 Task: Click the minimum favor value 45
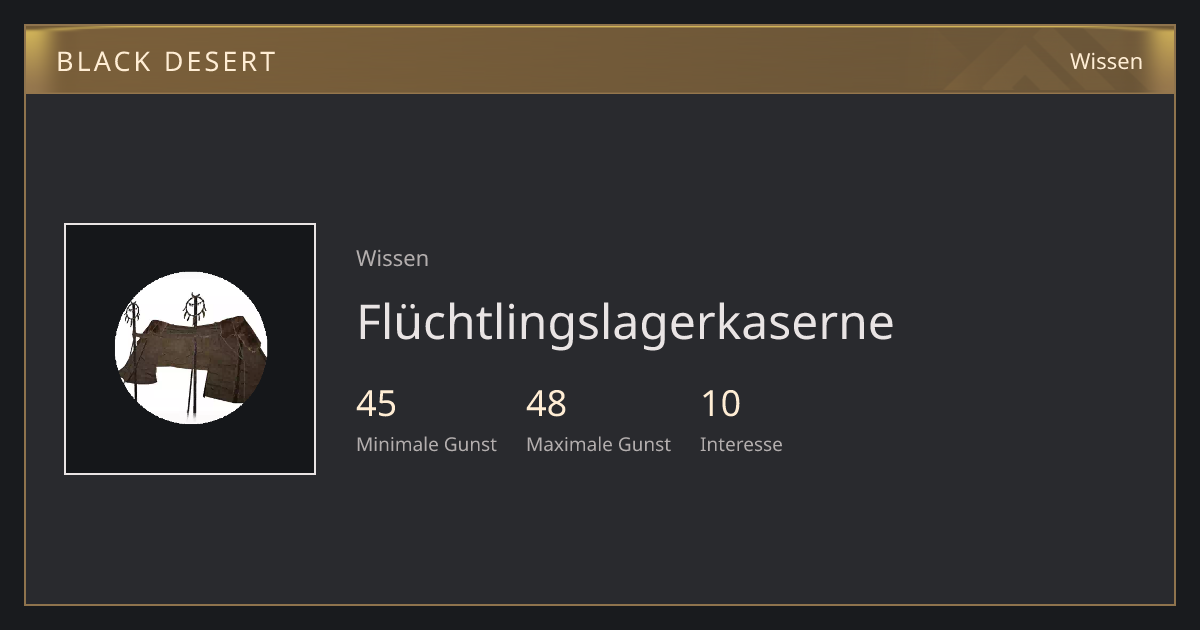376,404
